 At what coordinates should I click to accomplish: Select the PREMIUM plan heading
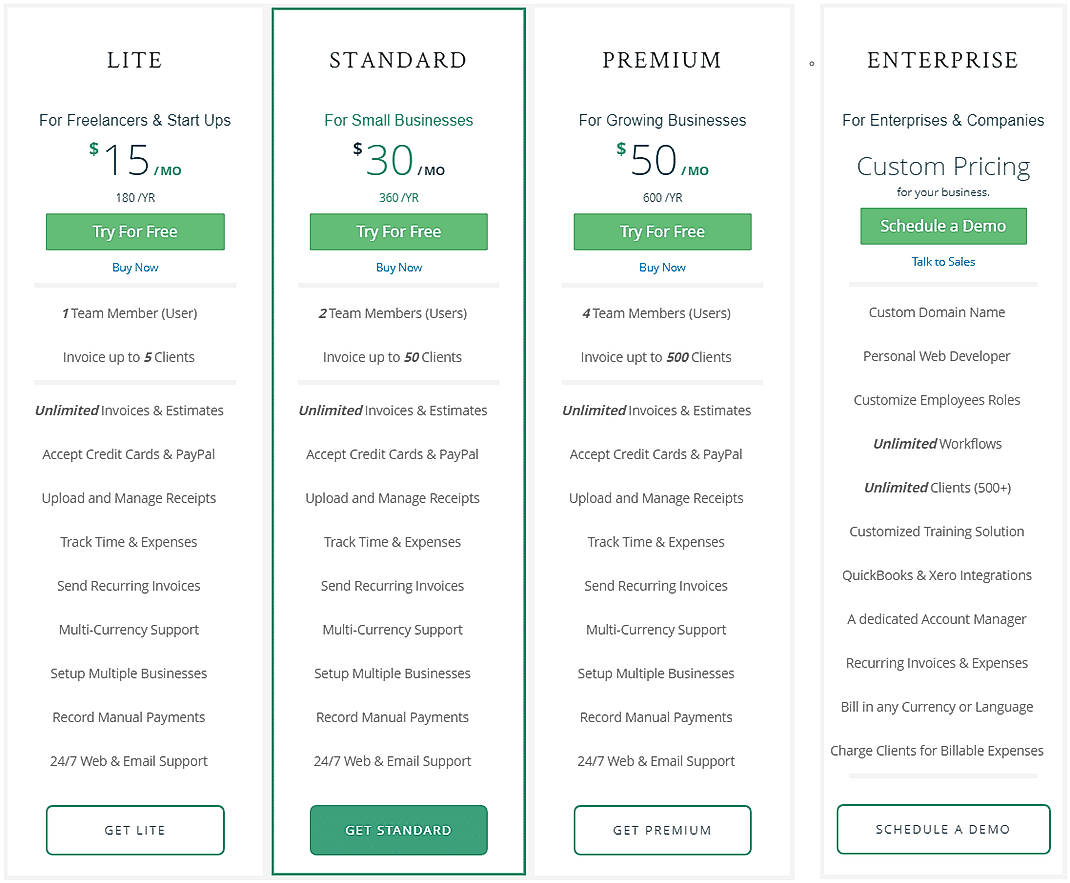coord(662,60)
